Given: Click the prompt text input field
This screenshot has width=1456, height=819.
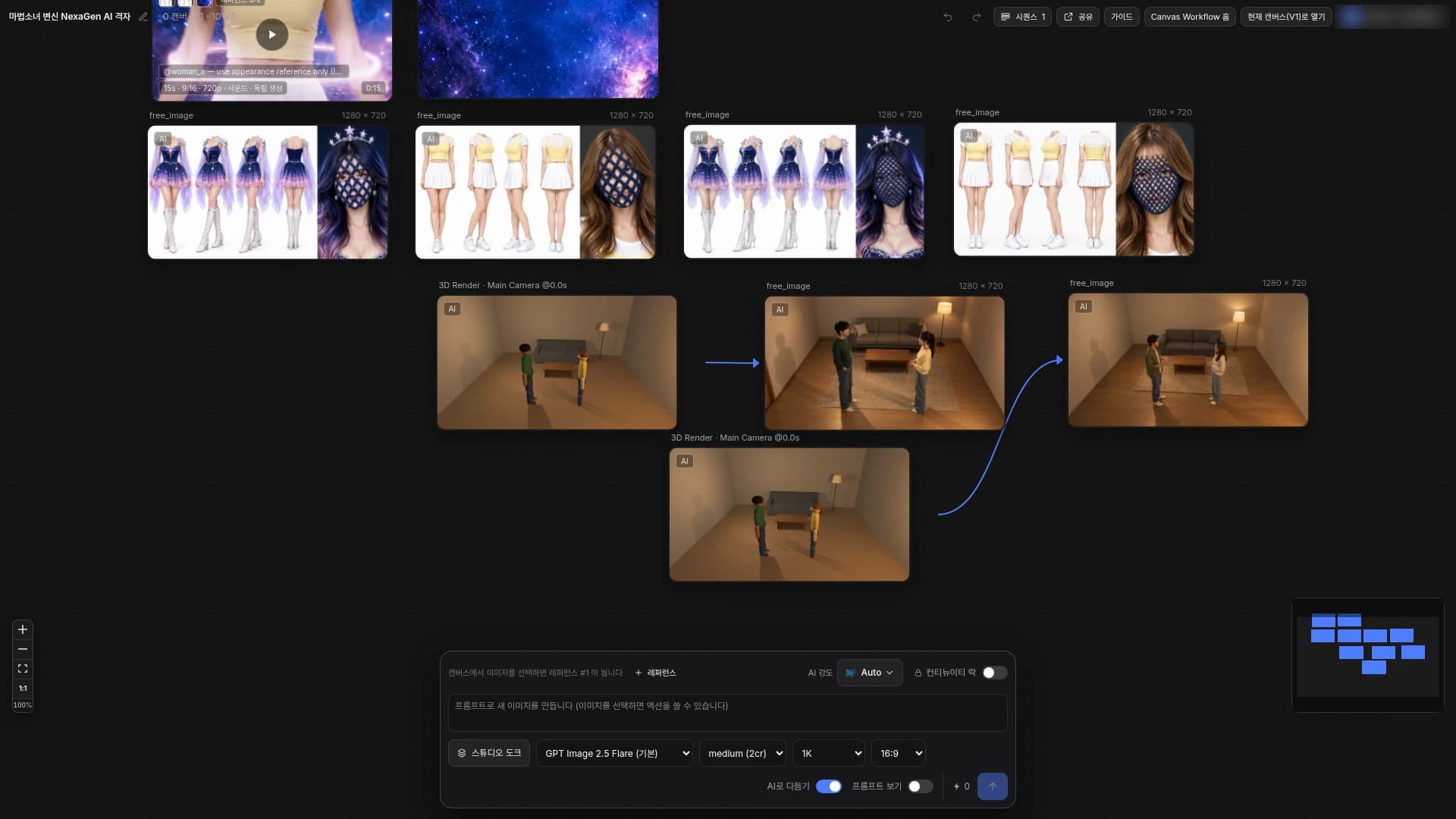Looking at the screenshot, I should [x=727, y=713].
